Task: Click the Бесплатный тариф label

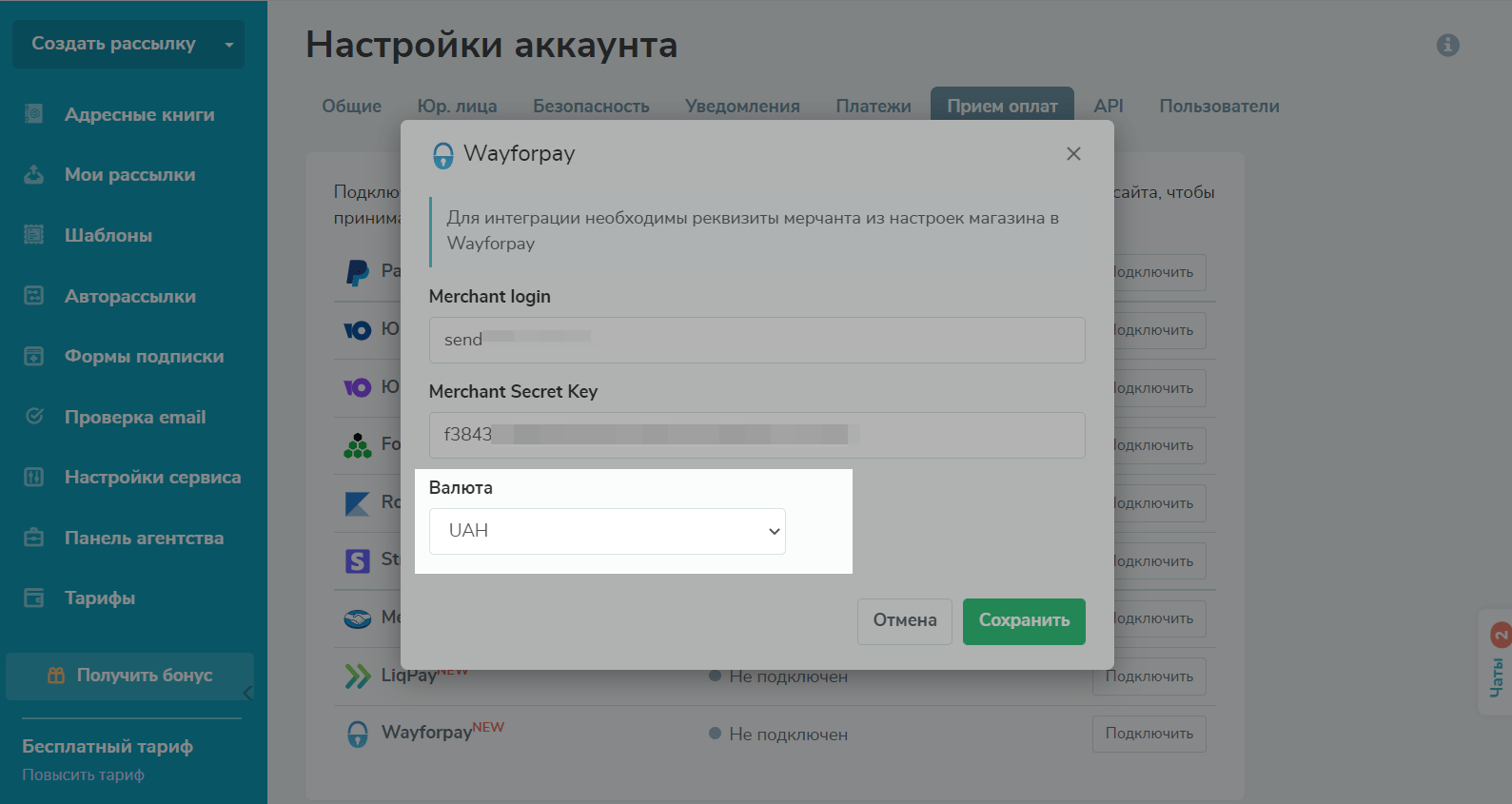Action: click(x=108, y=747)
